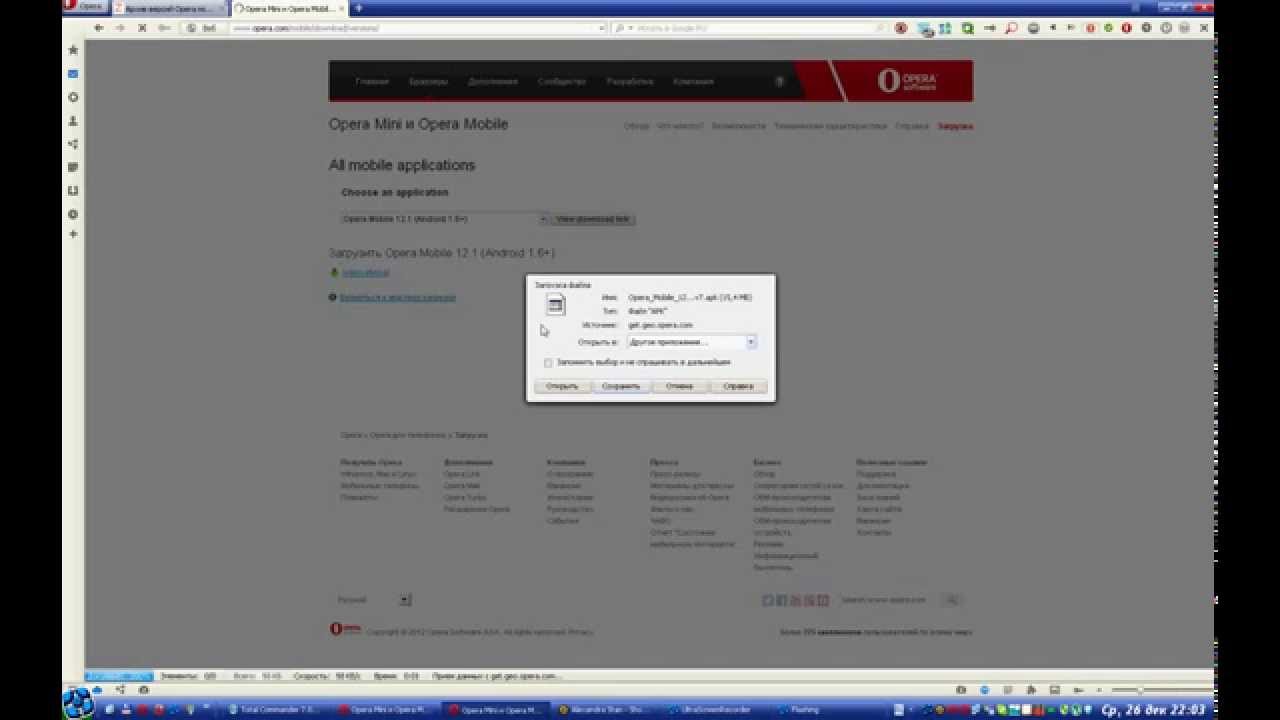1280x720 pixels.
Task: Switch to UltraScreenRecorder taskbar button
Action: pos(715,709)
